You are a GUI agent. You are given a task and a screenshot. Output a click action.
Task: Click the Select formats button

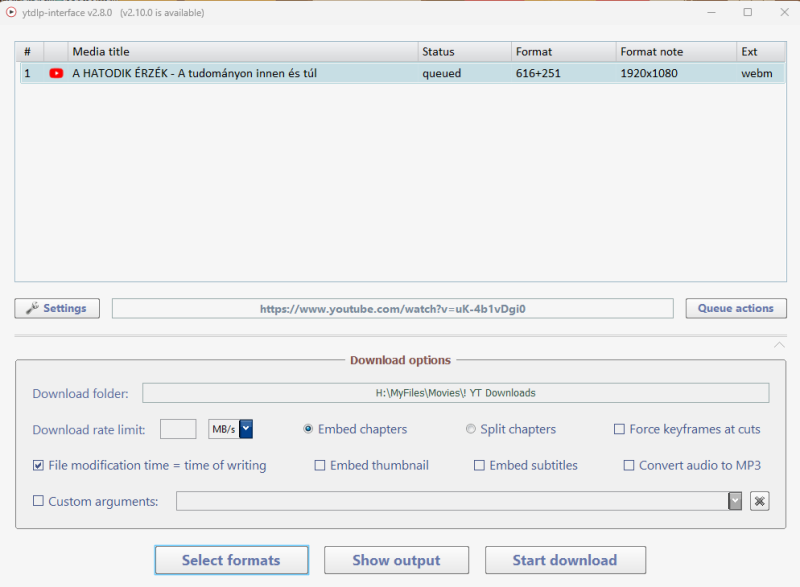click(232, 560)
